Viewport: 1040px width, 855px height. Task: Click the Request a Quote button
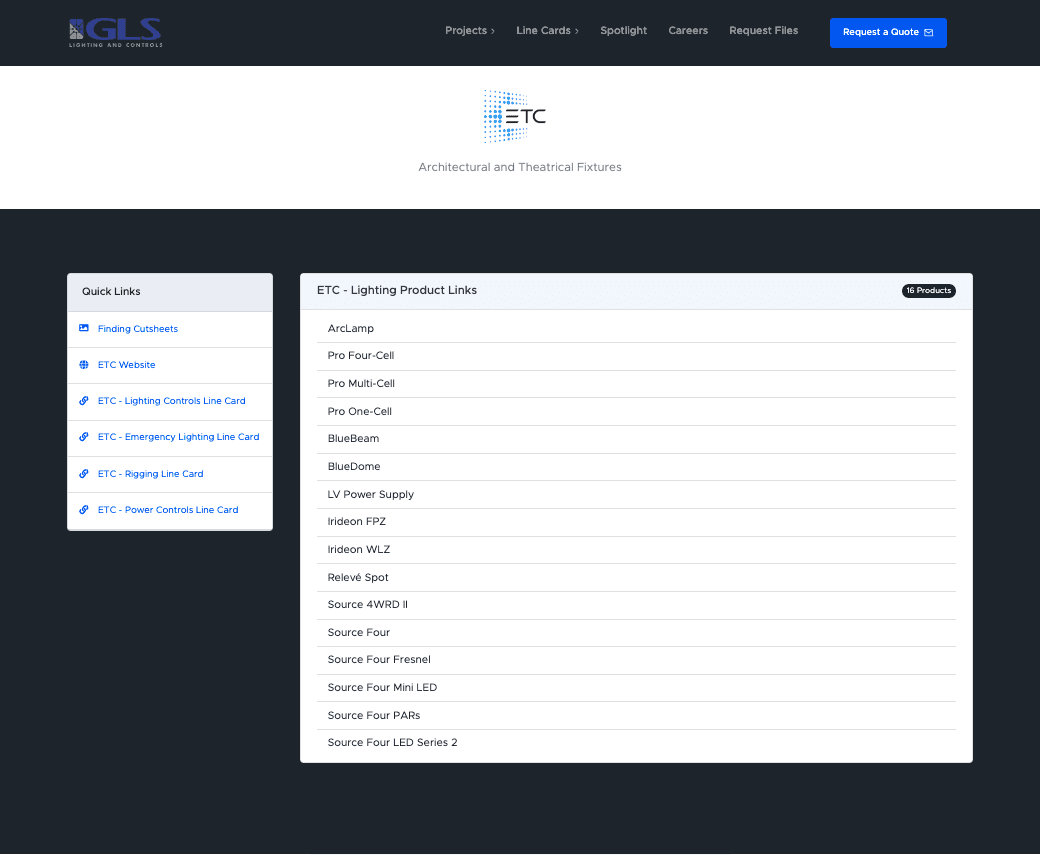point(888,33)
